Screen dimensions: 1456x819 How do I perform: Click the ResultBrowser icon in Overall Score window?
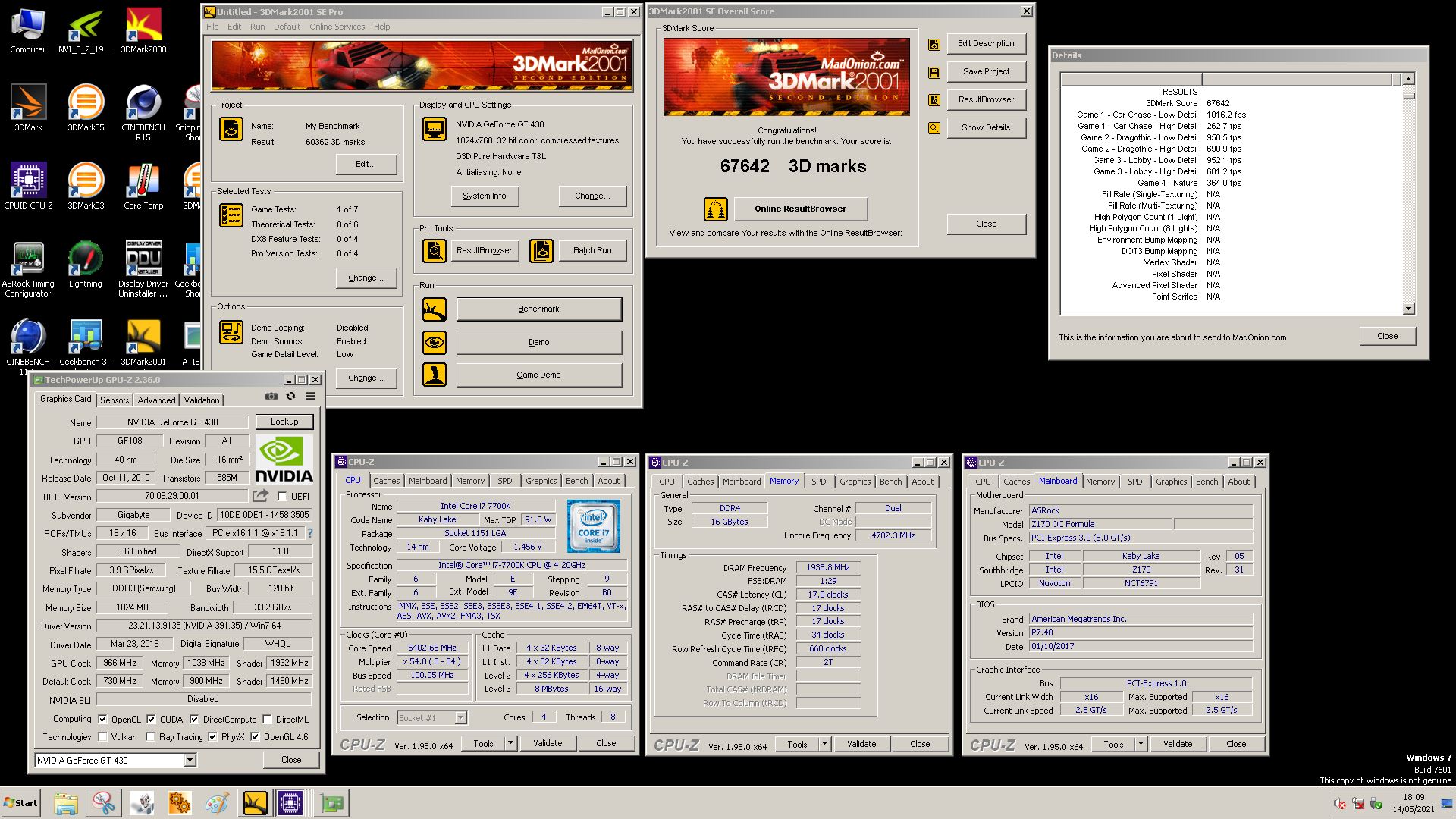[x=934, y=100]
